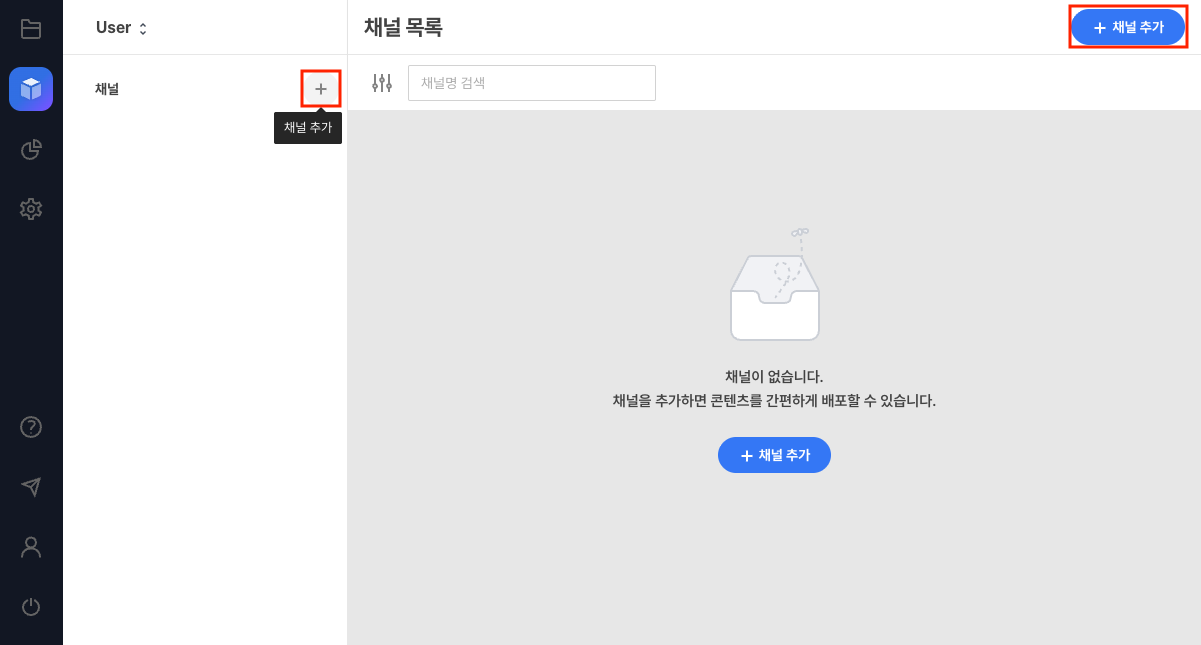1201x645 pixels.
Task: Click the plus icon next to 채널 panel
Action: [x=320, y=89]
